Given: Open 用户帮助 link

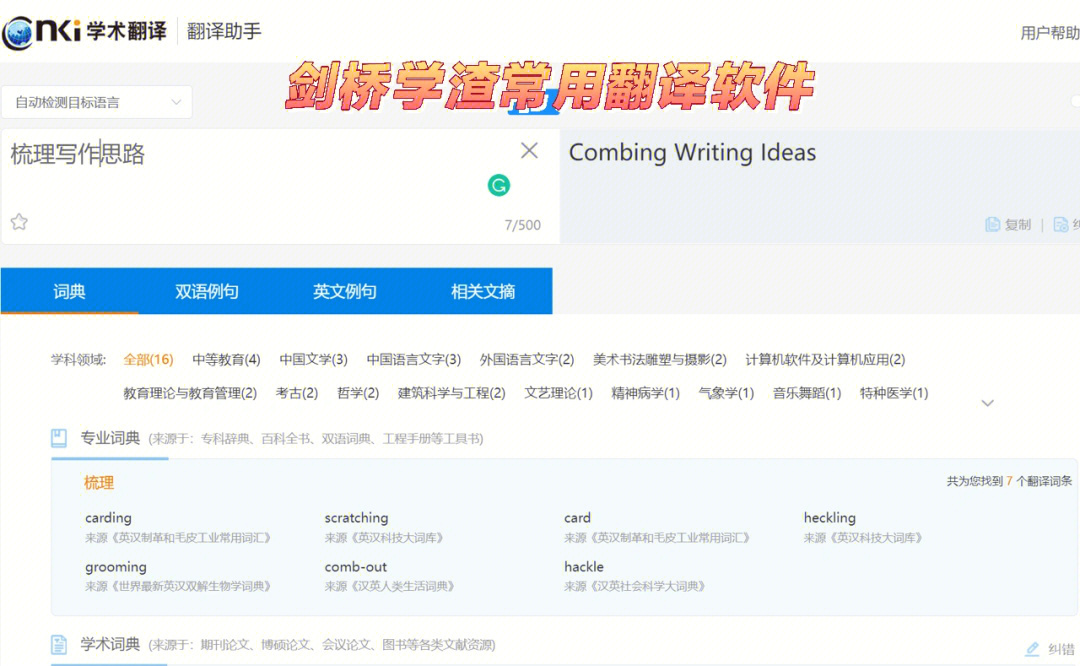Looking at the screenshot, I should (1050, 32).
